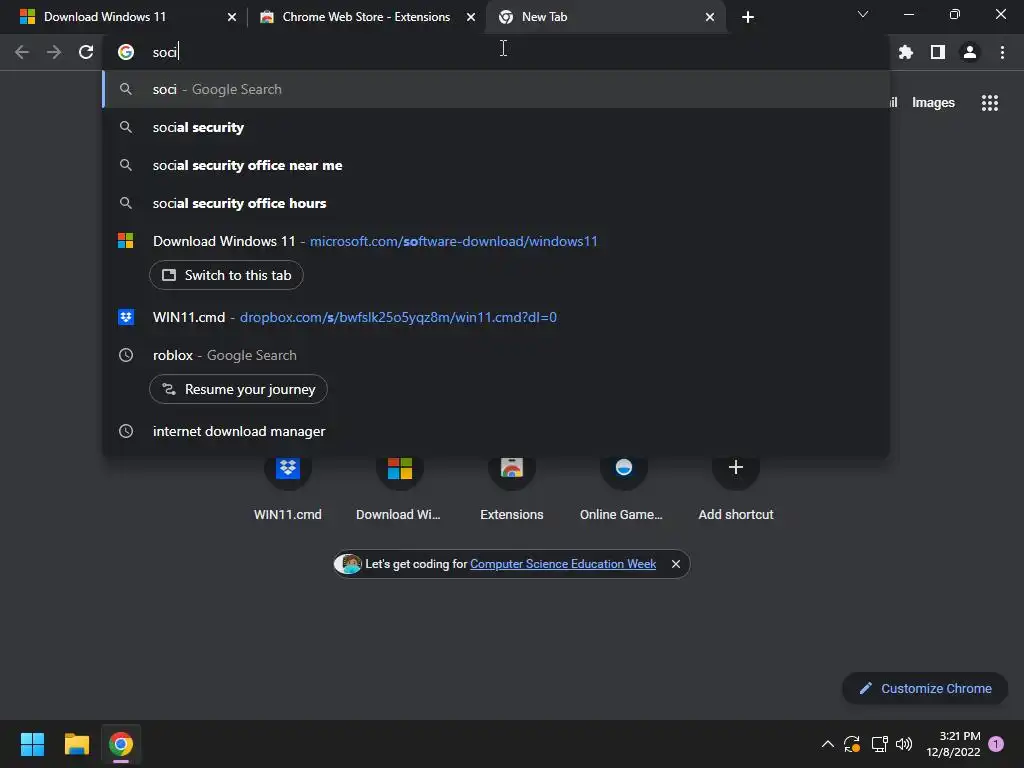1024x768 pixels.
Task: Open File Explorer from the taskbar
Action: (76, 744)
